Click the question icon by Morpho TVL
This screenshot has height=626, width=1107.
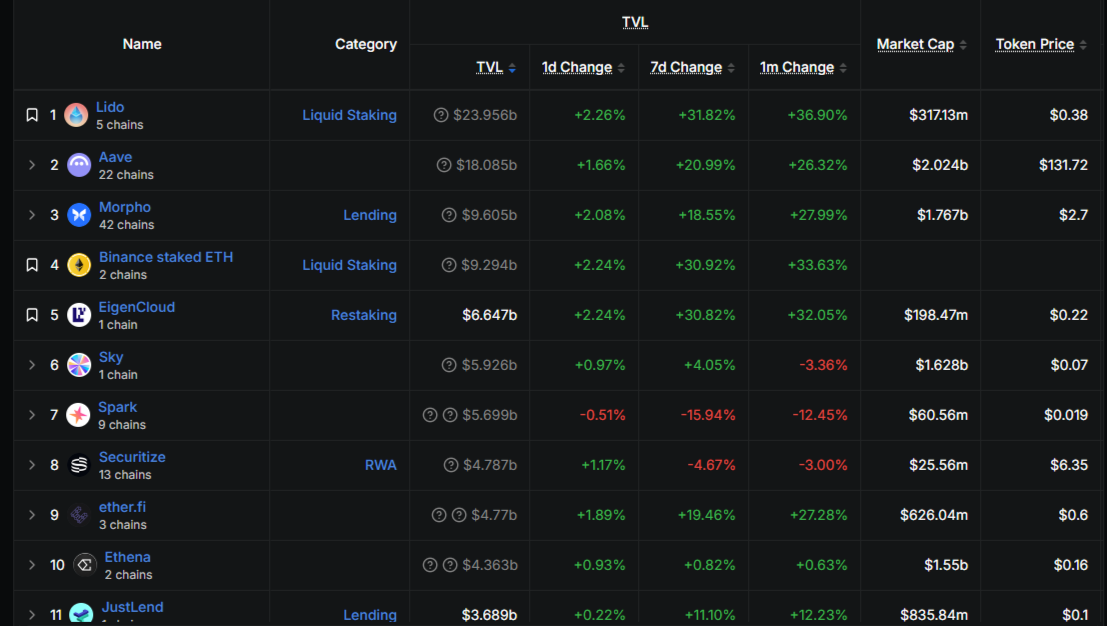pyautogui.click(x=449, y=215)
